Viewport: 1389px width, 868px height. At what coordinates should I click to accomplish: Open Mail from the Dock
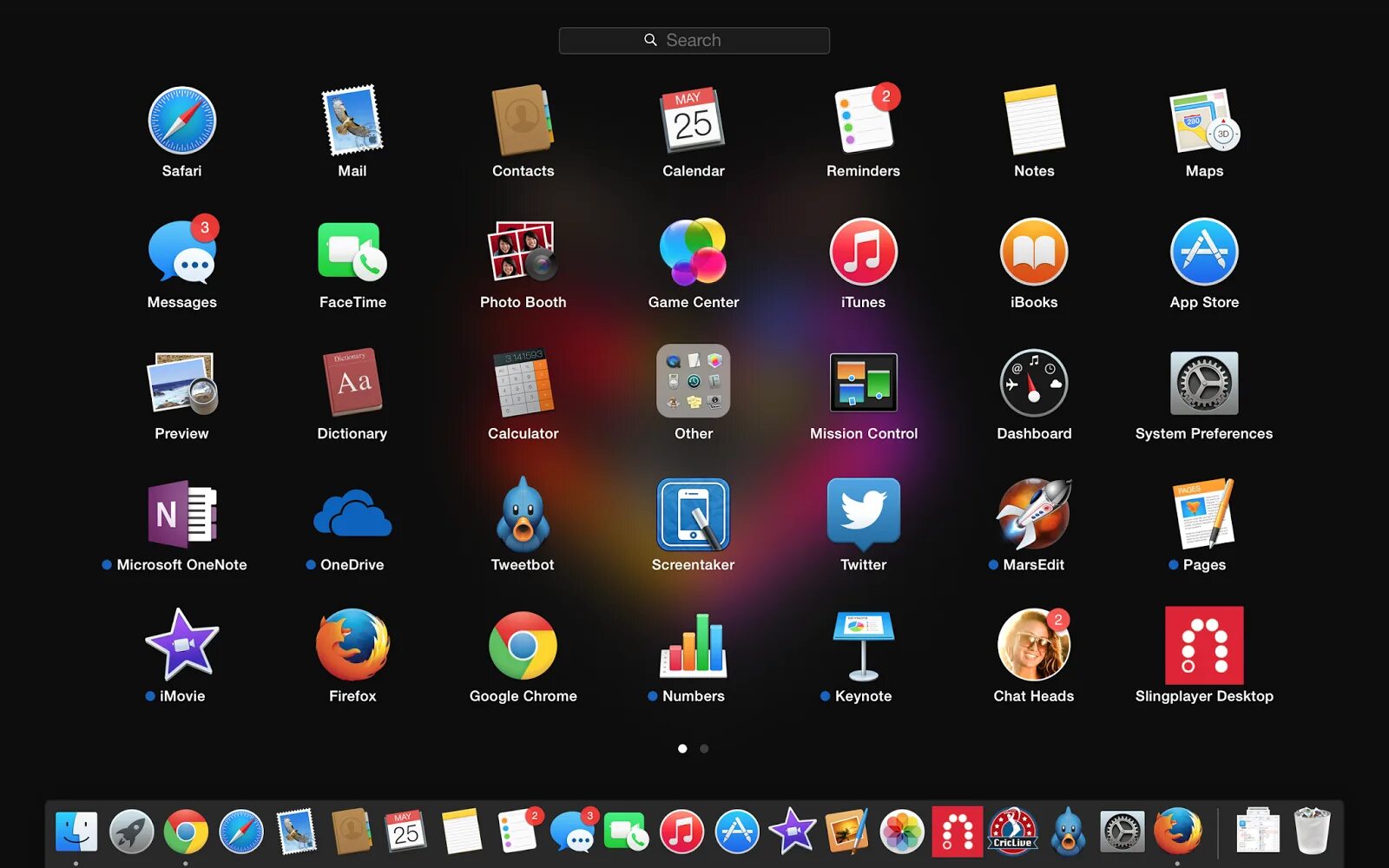(x=296, y=832)
